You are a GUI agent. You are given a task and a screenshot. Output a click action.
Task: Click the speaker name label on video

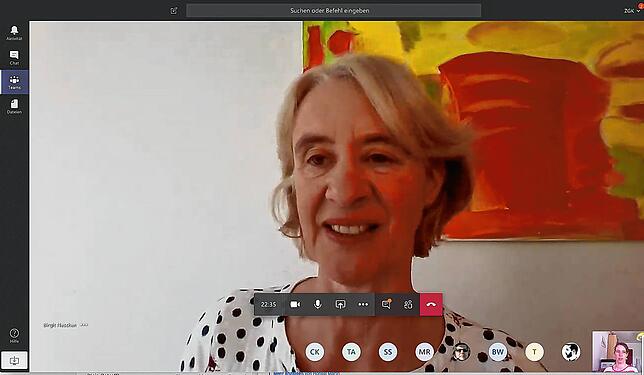[x=60, y=325]
